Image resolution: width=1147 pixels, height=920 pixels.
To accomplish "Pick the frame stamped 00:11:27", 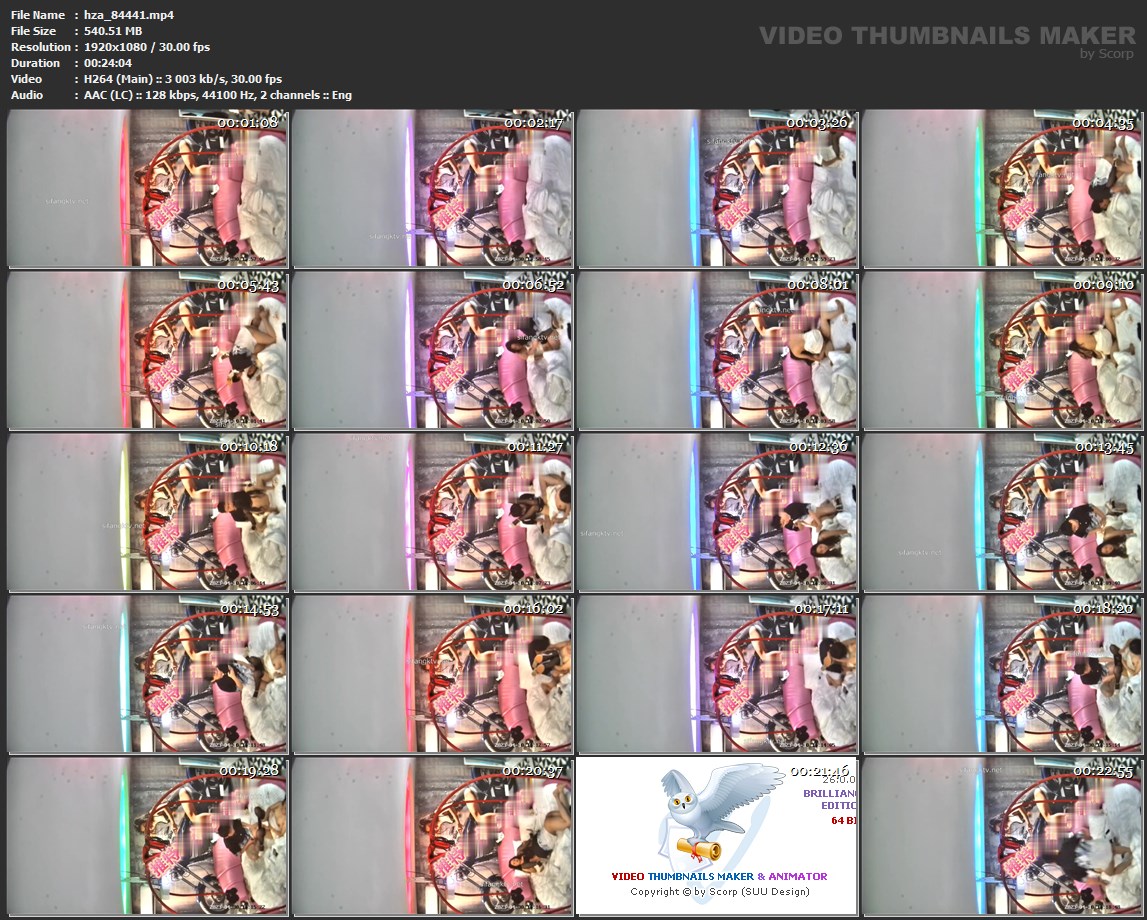I will 432,512.
